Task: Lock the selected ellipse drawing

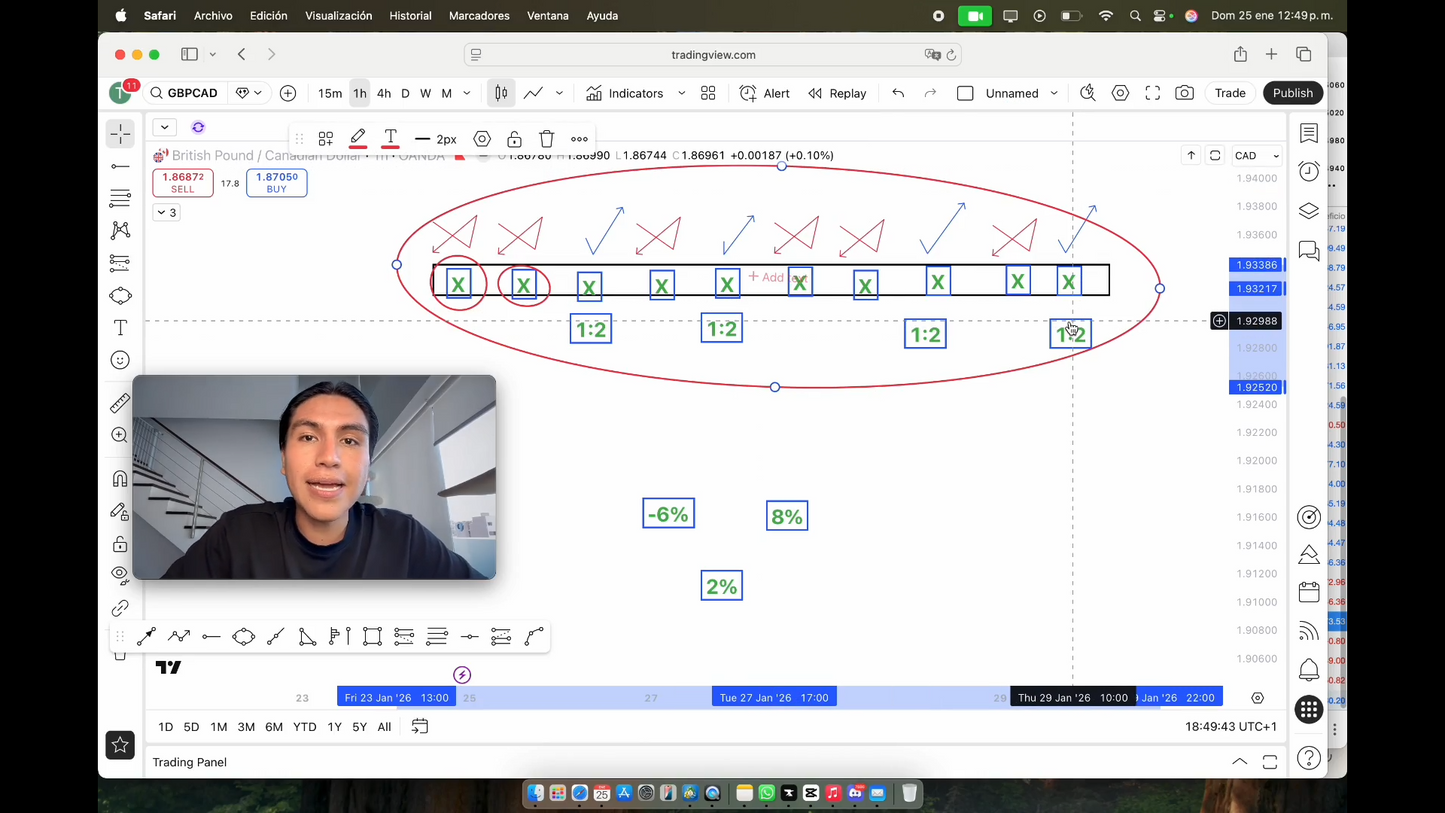Action: [514, 139]
